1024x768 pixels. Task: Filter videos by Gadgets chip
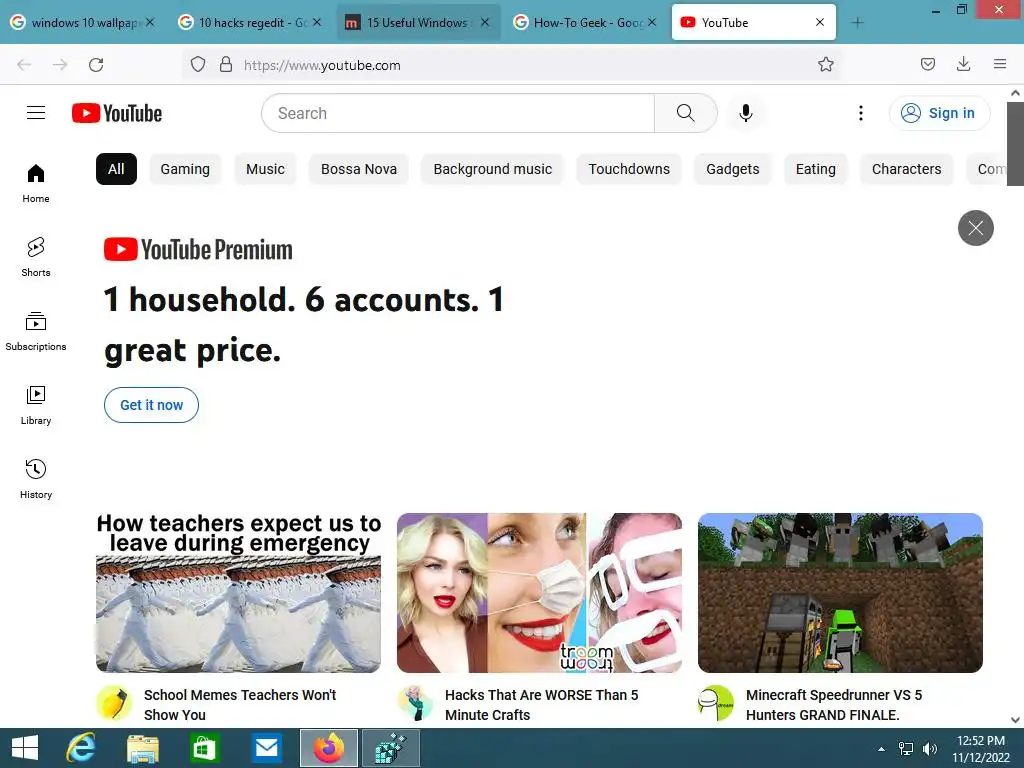tap(733, 169)
